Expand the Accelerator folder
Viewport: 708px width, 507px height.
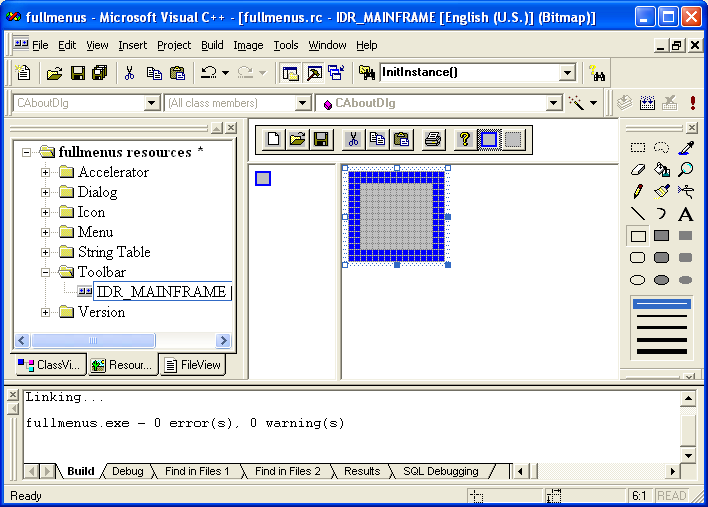click(x=45, y=172)
